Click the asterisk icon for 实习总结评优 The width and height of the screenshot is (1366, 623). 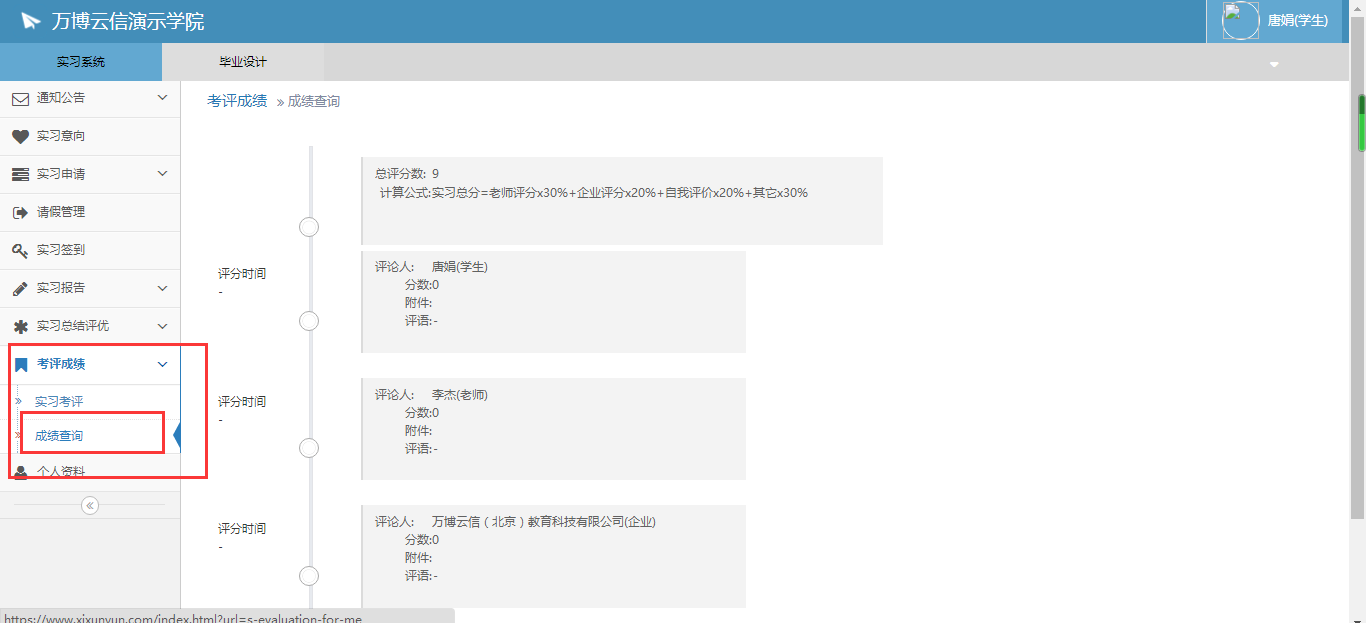(x=20, y=326)
